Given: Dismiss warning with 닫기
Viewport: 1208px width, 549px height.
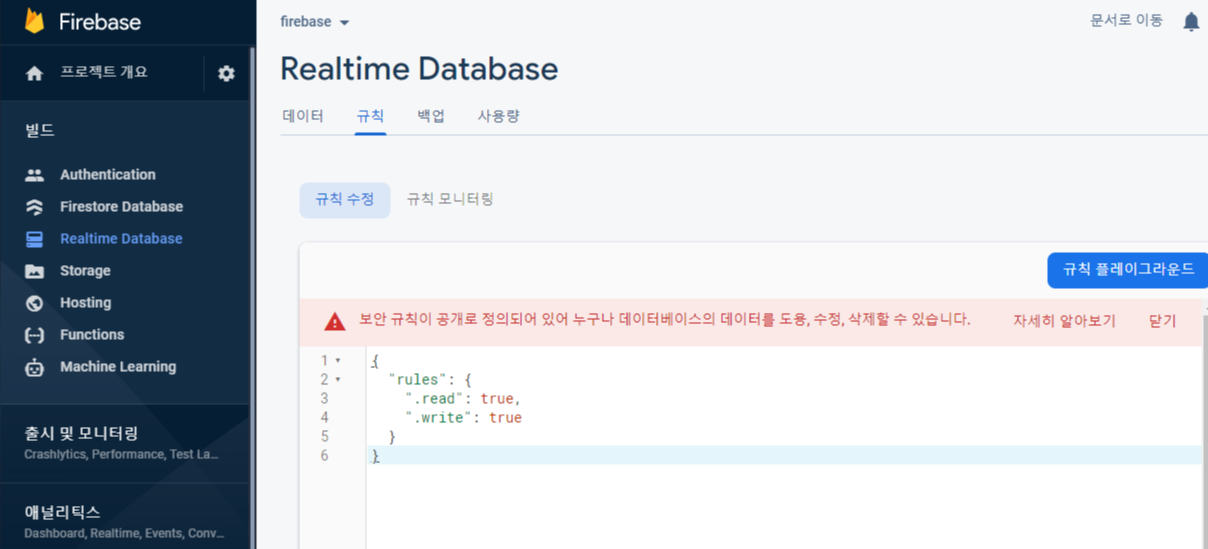Looking at the screenshot, I should coord(1162,321).
